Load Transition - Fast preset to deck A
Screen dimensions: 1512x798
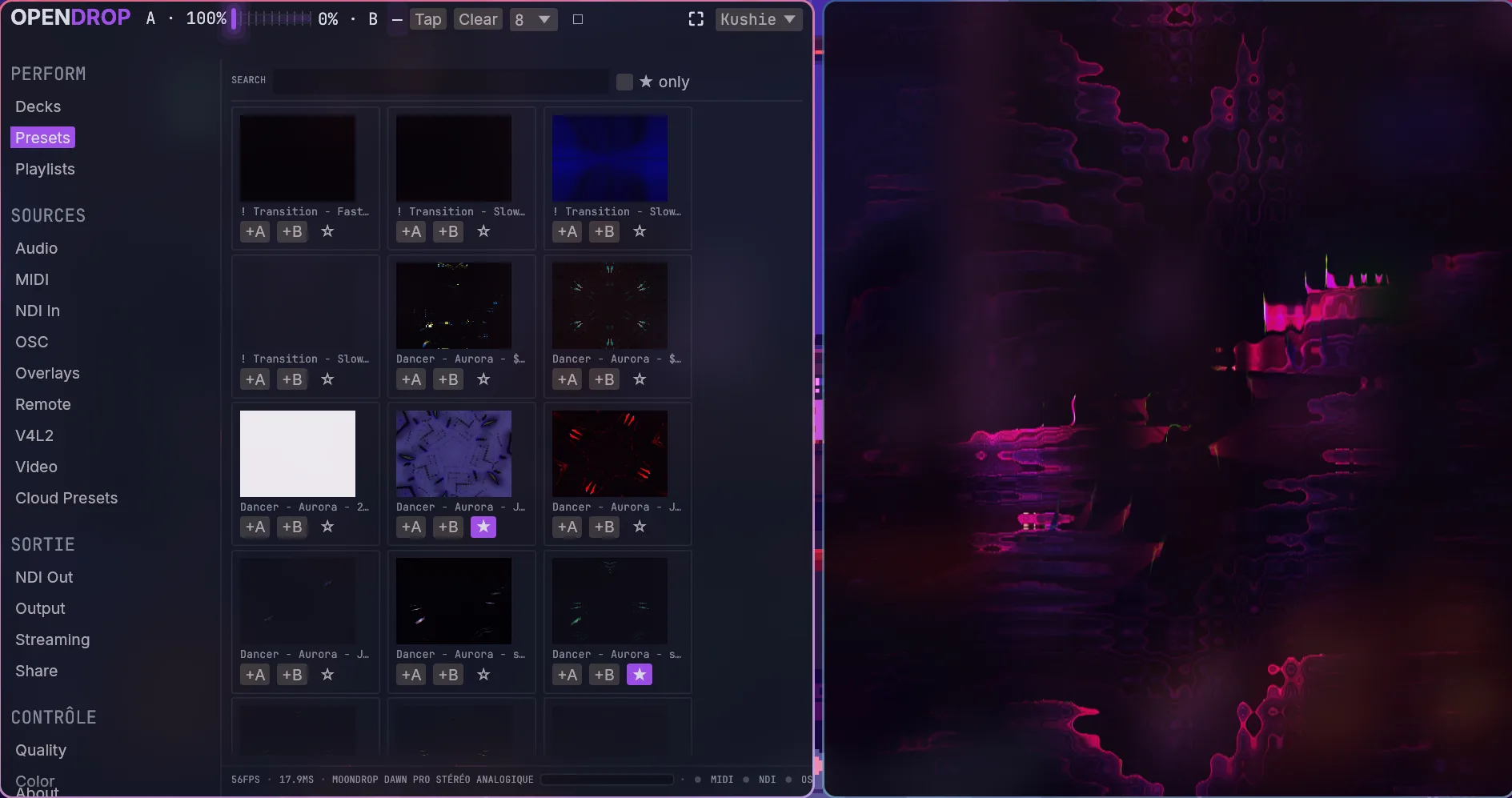(x=255, y=231)
